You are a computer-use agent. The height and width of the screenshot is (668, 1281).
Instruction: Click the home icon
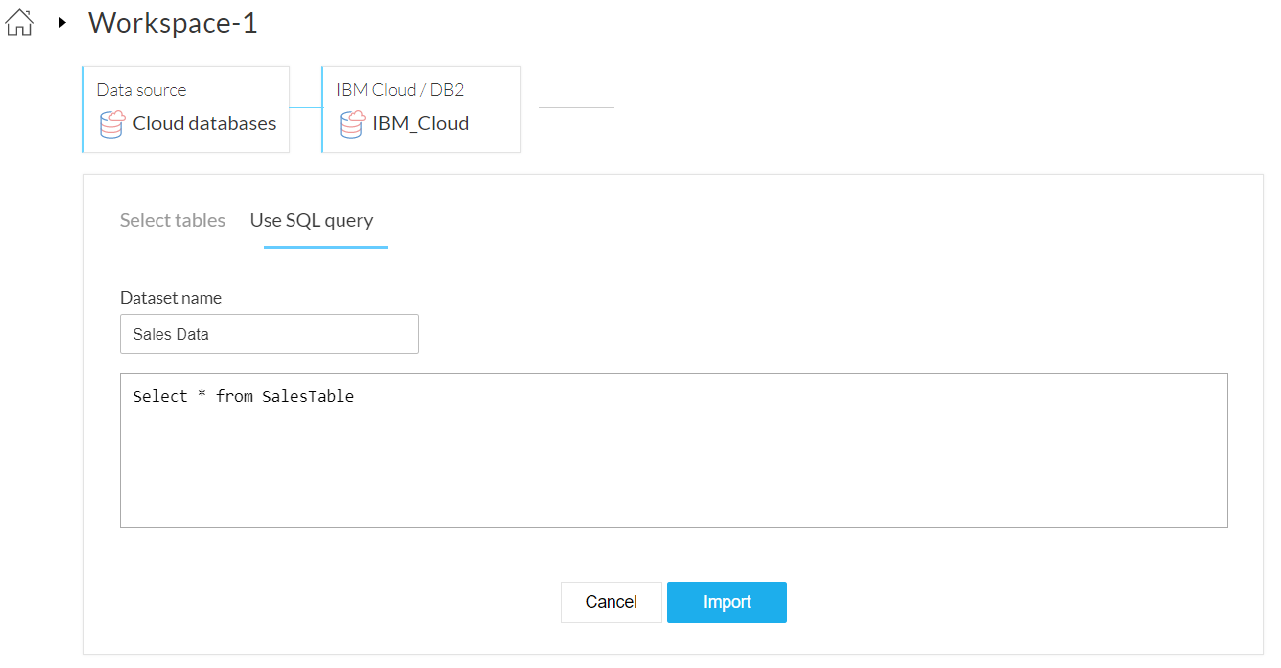click(20, 22)
